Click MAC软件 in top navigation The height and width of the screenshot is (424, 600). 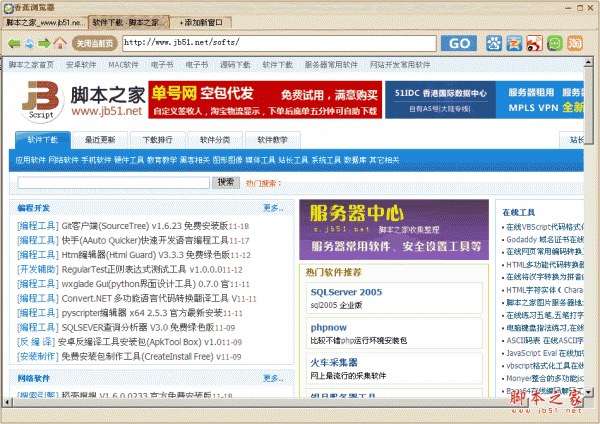tap(123, 65)
